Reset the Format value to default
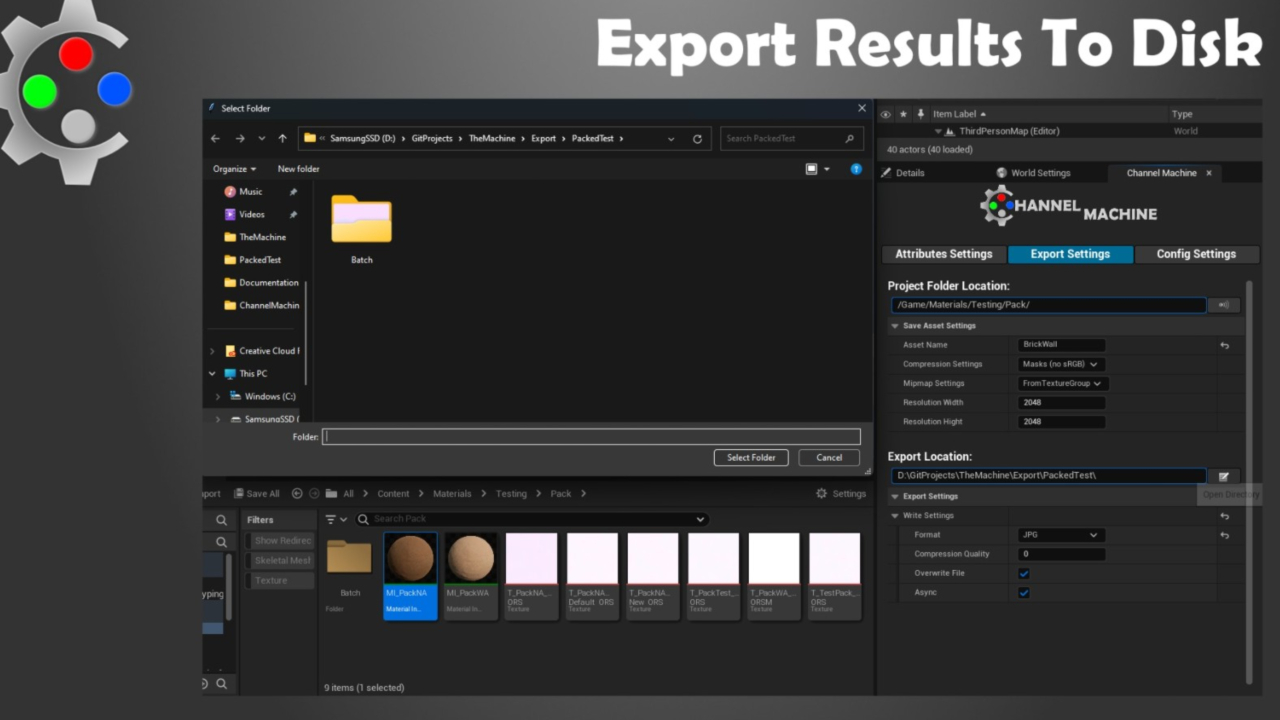Viewport: 1280px width, 720px height. [1225, 535]
